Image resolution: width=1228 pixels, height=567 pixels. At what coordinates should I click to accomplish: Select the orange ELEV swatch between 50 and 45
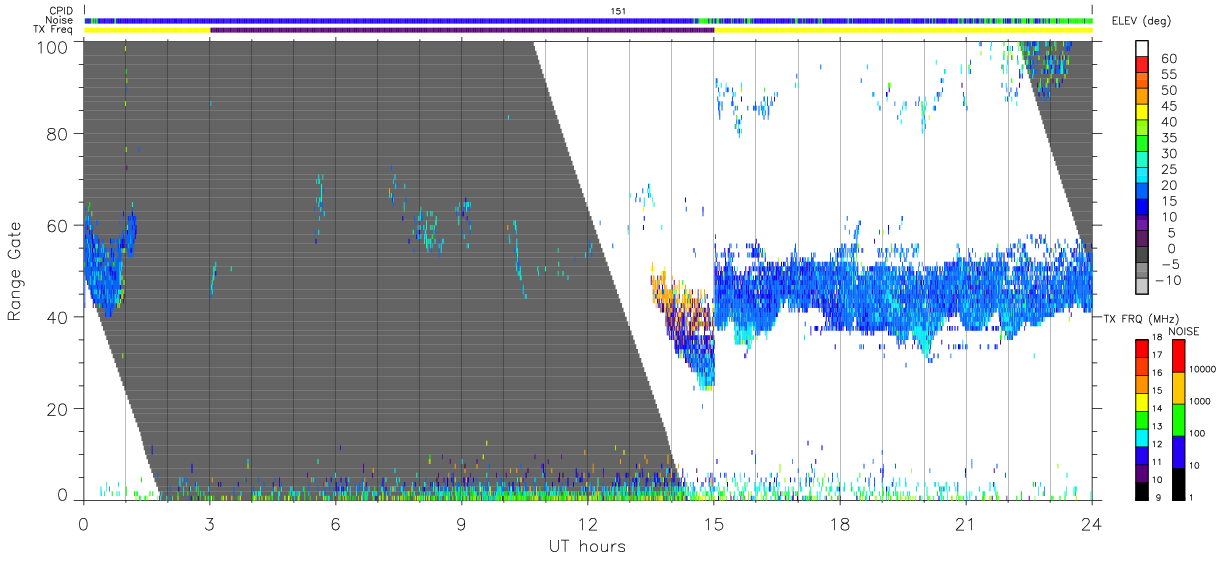click(1144, 97)
